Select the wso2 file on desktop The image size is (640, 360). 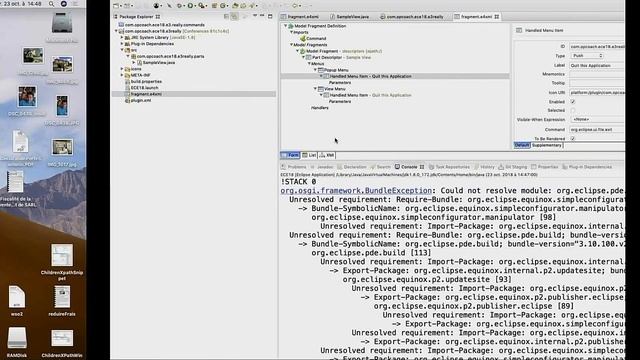[x=17, y=297]
